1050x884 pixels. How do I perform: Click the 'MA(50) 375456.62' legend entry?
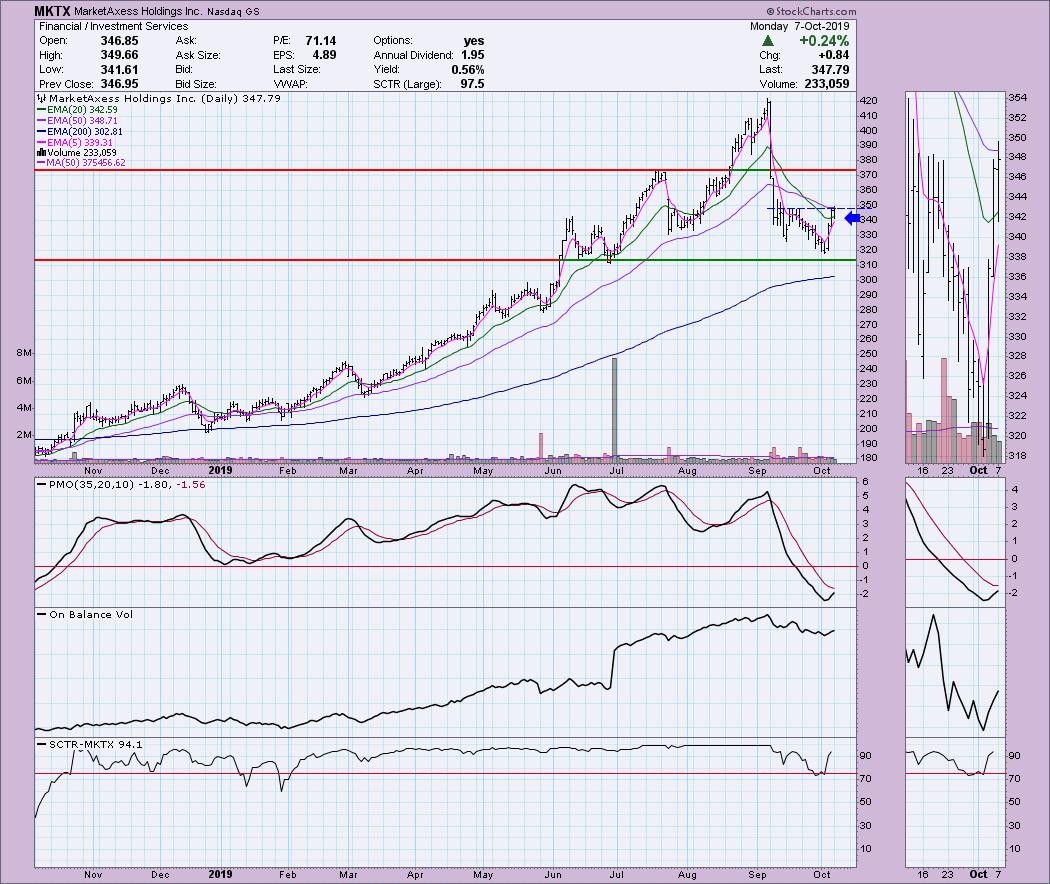click(x=82, y=163)
